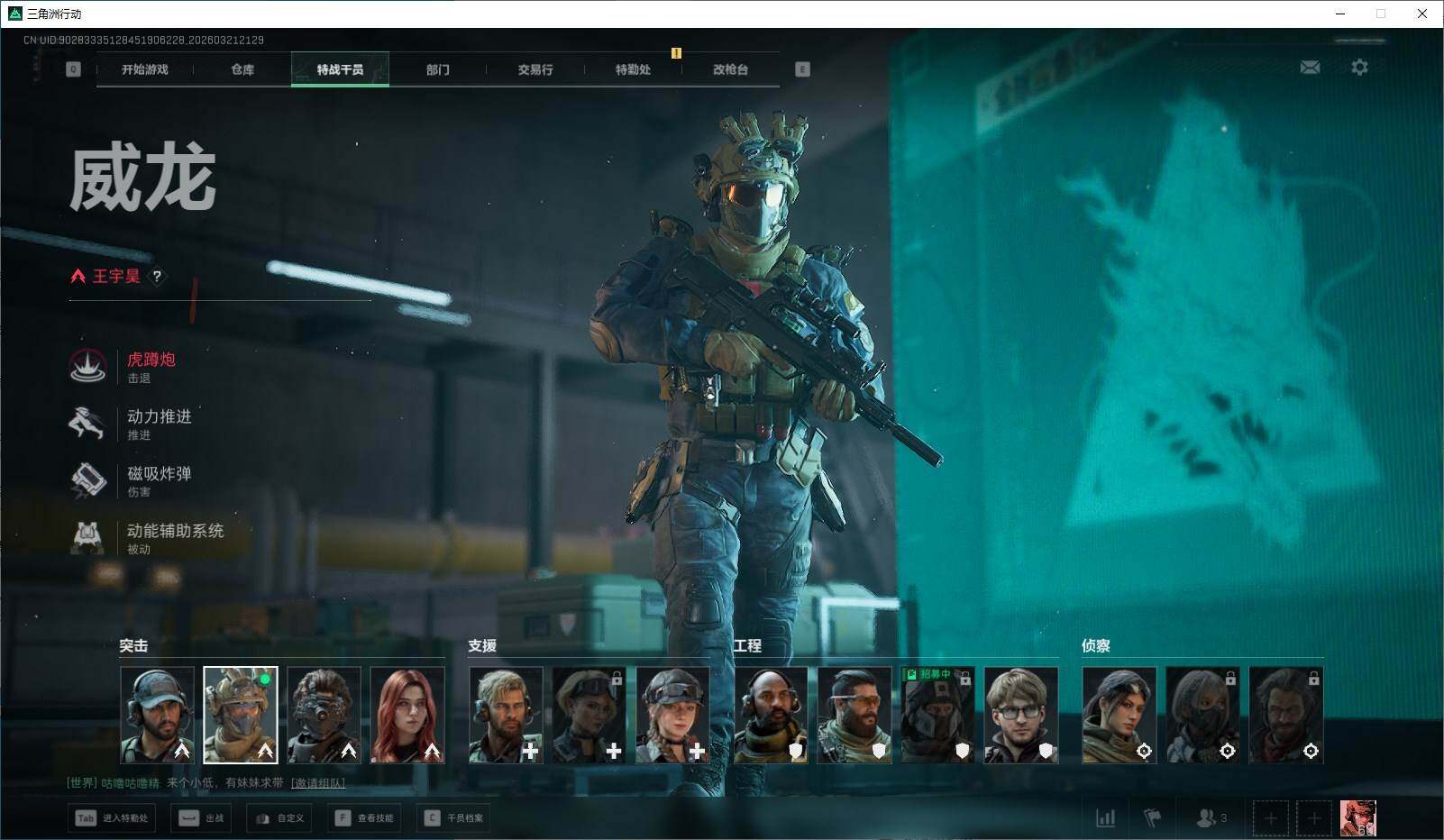Screen dimensions: 1444x840
Task: Select the braided 支援 operator with goggles cap
Action: (x=673, y=716)
